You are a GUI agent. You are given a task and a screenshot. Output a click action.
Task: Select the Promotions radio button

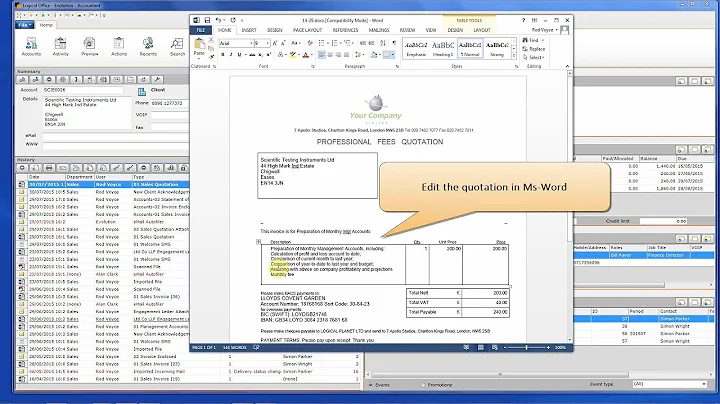point(423,385)
